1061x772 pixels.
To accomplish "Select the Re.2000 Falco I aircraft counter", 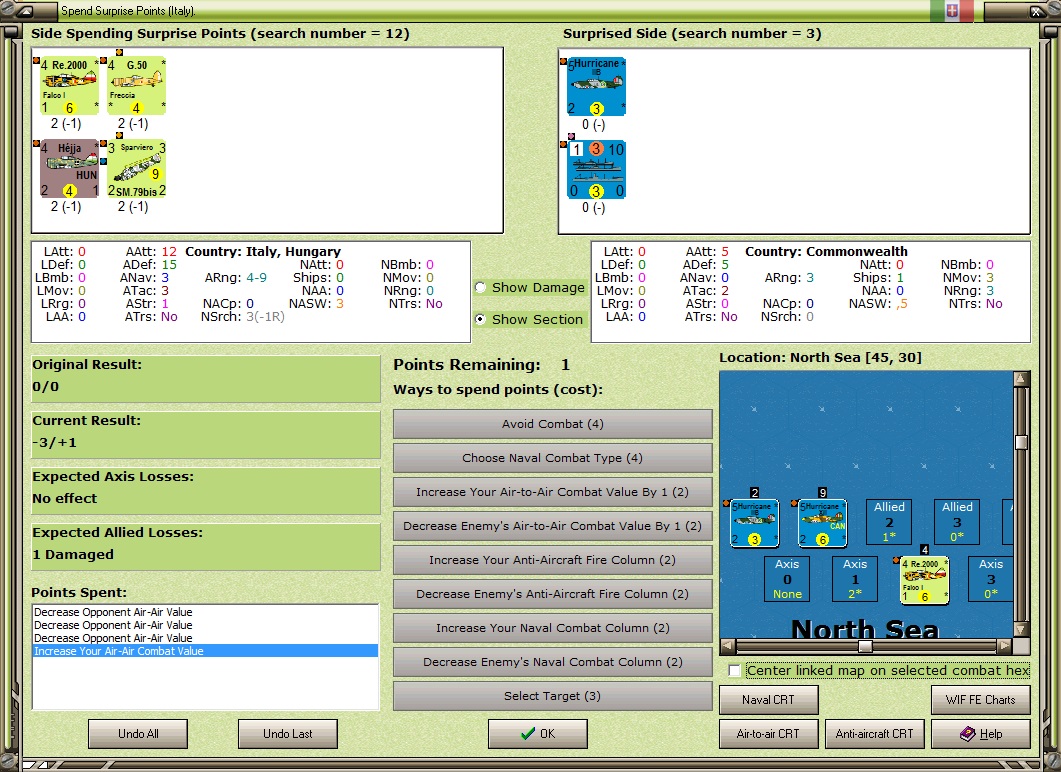I will (69, 86).
